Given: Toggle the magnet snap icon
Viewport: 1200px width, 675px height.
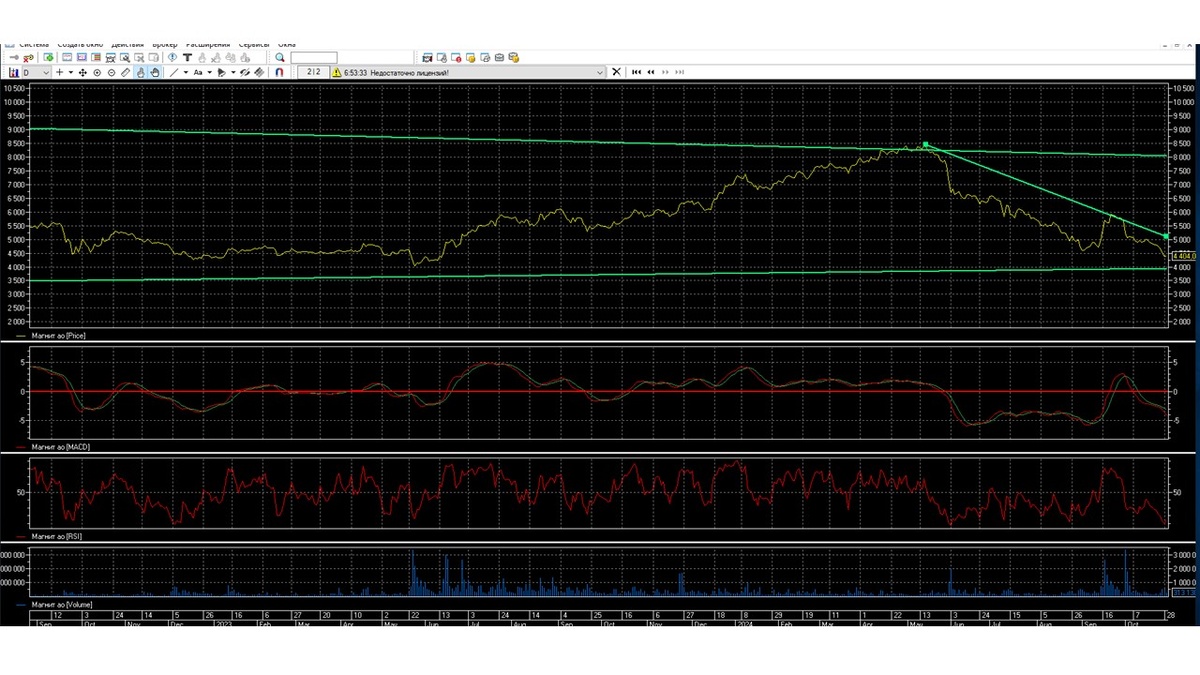Looking at the screenshot, I should coord(280,72).
